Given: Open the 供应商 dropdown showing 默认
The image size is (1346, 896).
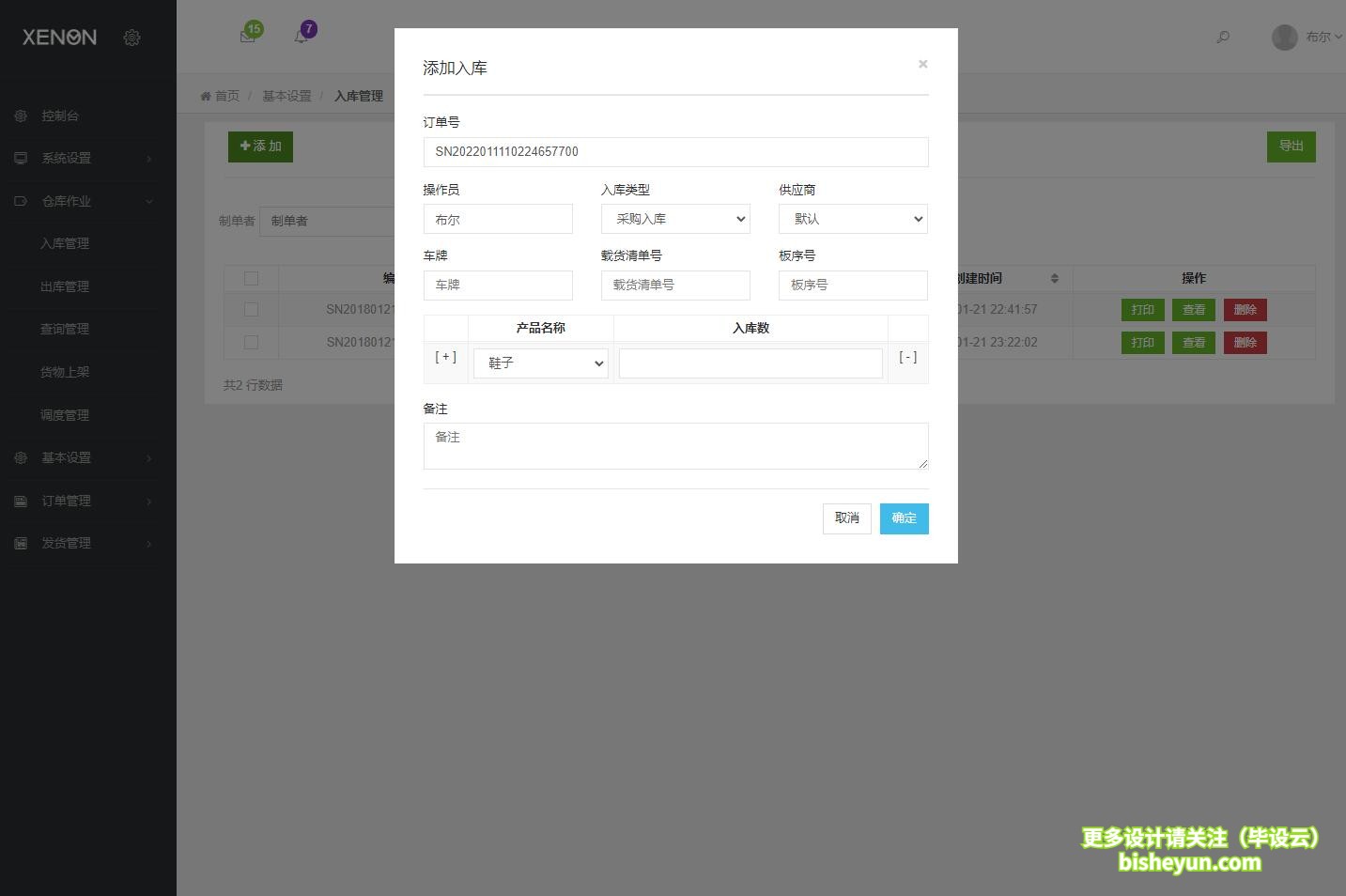Looking at the screenshot, I should (853, 219).
